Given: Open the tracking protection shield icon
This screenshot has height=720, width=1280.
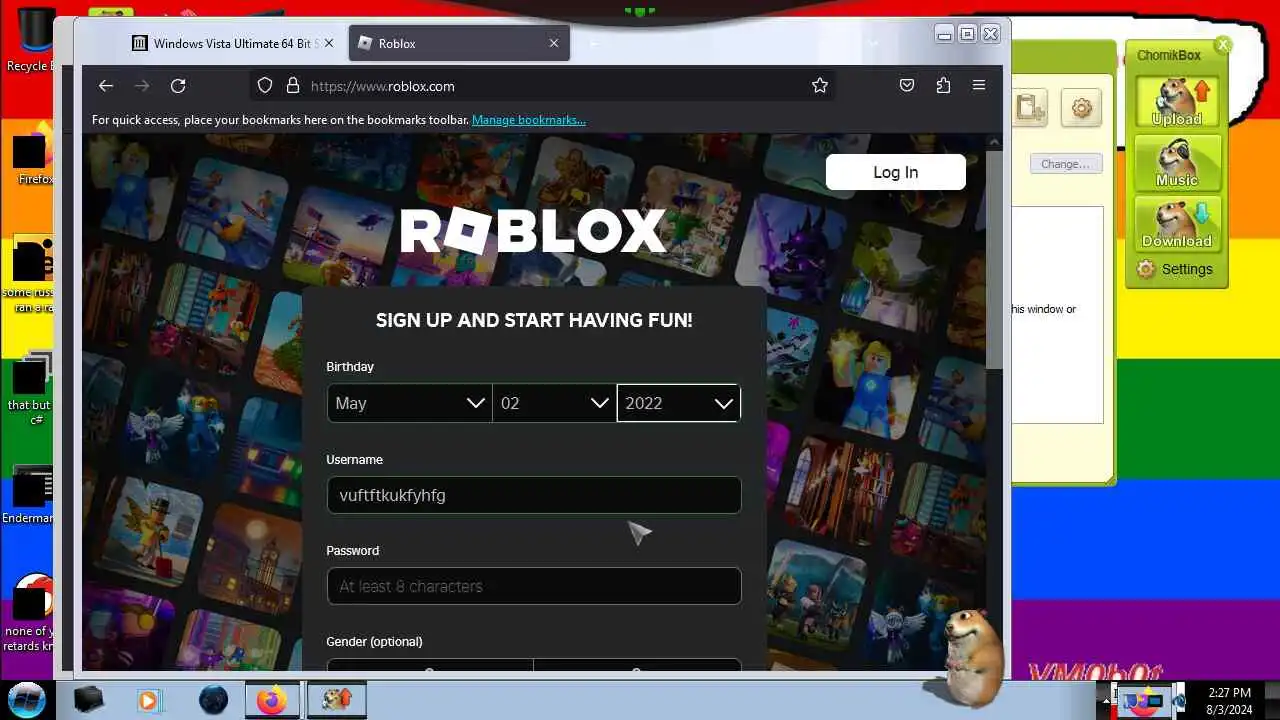Looking at the screenshot, I should 265,86.
